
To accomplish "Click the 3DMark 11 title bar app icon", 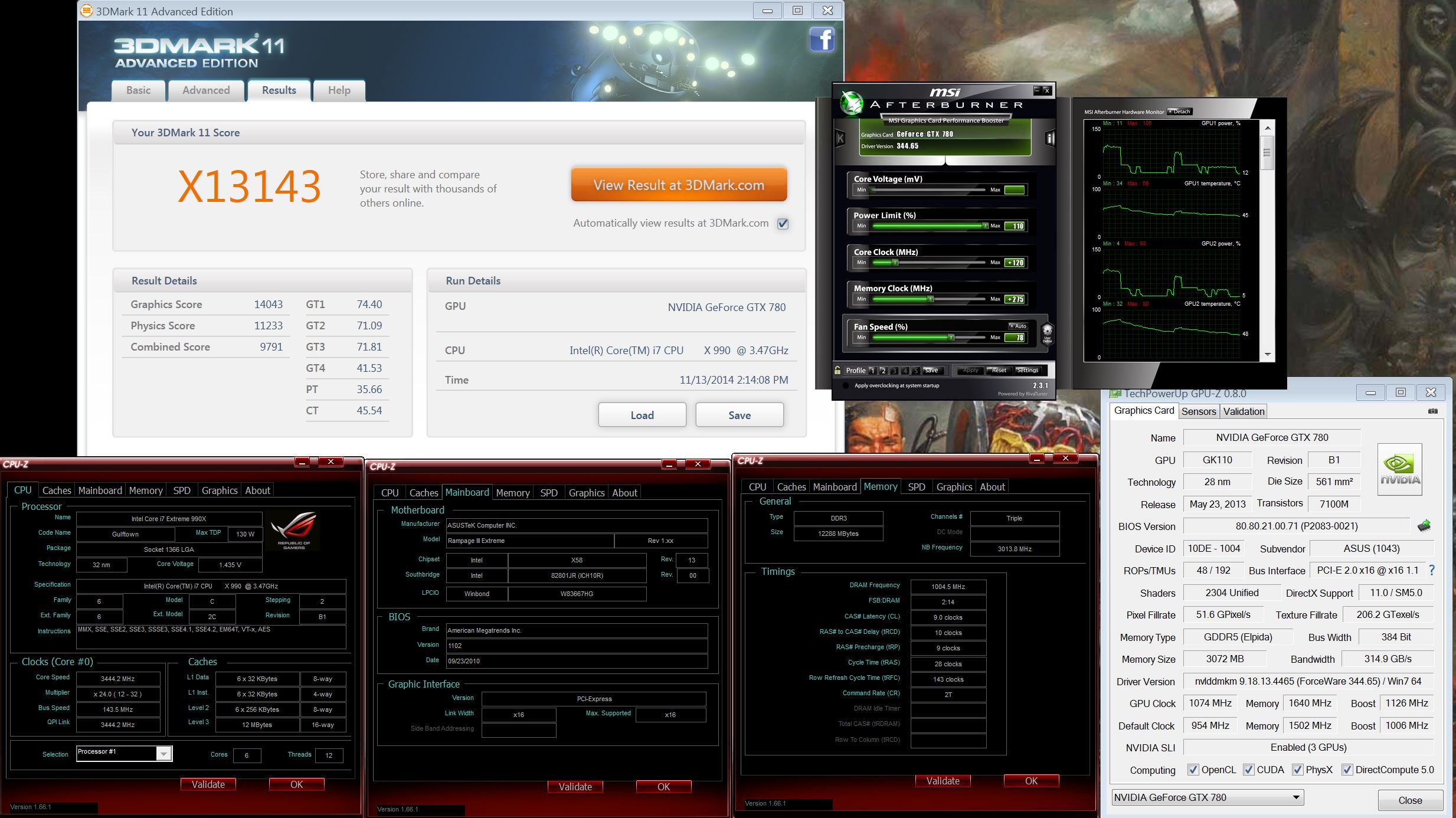I will [86, 11].
